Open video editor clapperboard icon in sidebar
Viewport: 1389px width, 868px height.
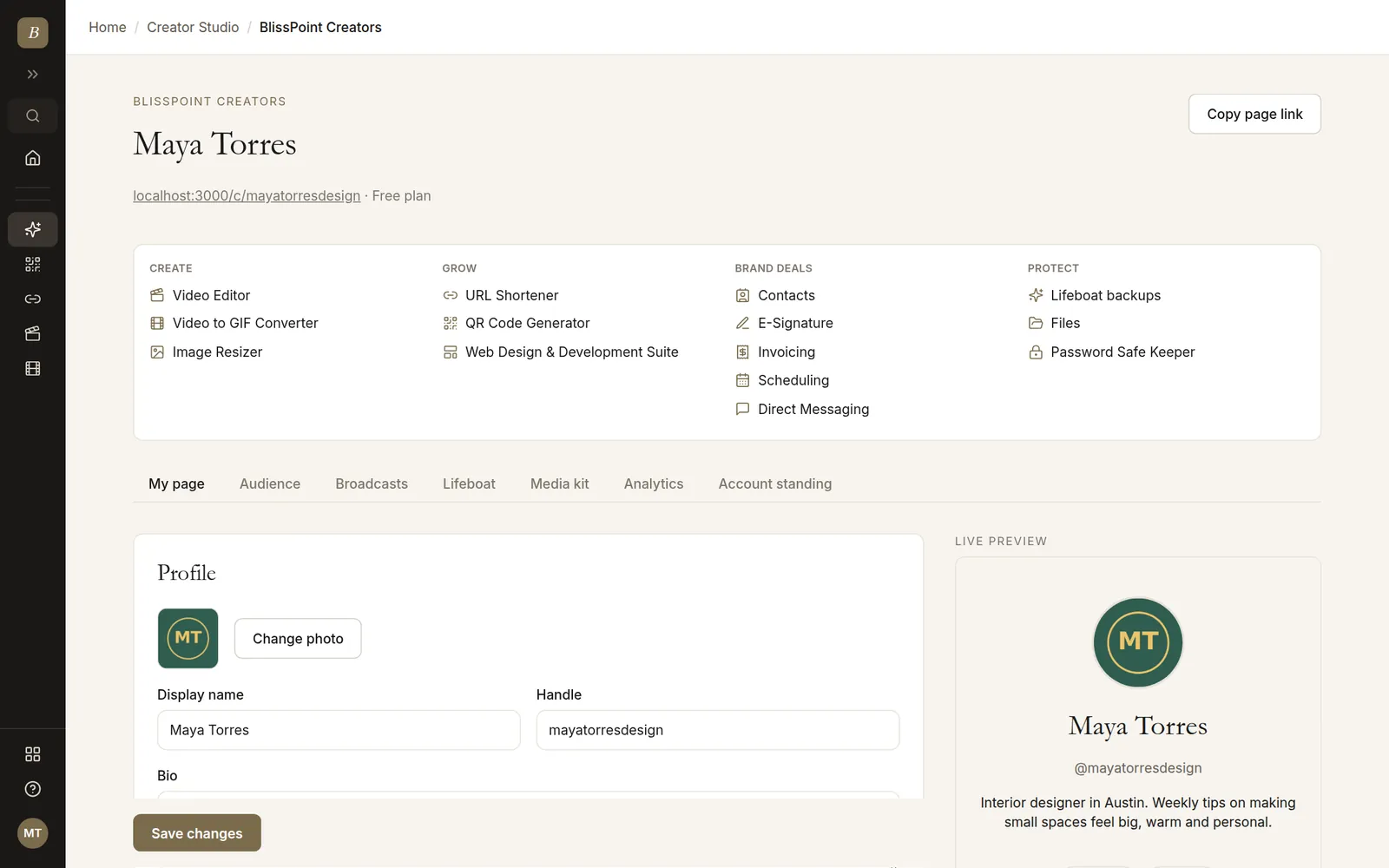(x=33, y=333)
